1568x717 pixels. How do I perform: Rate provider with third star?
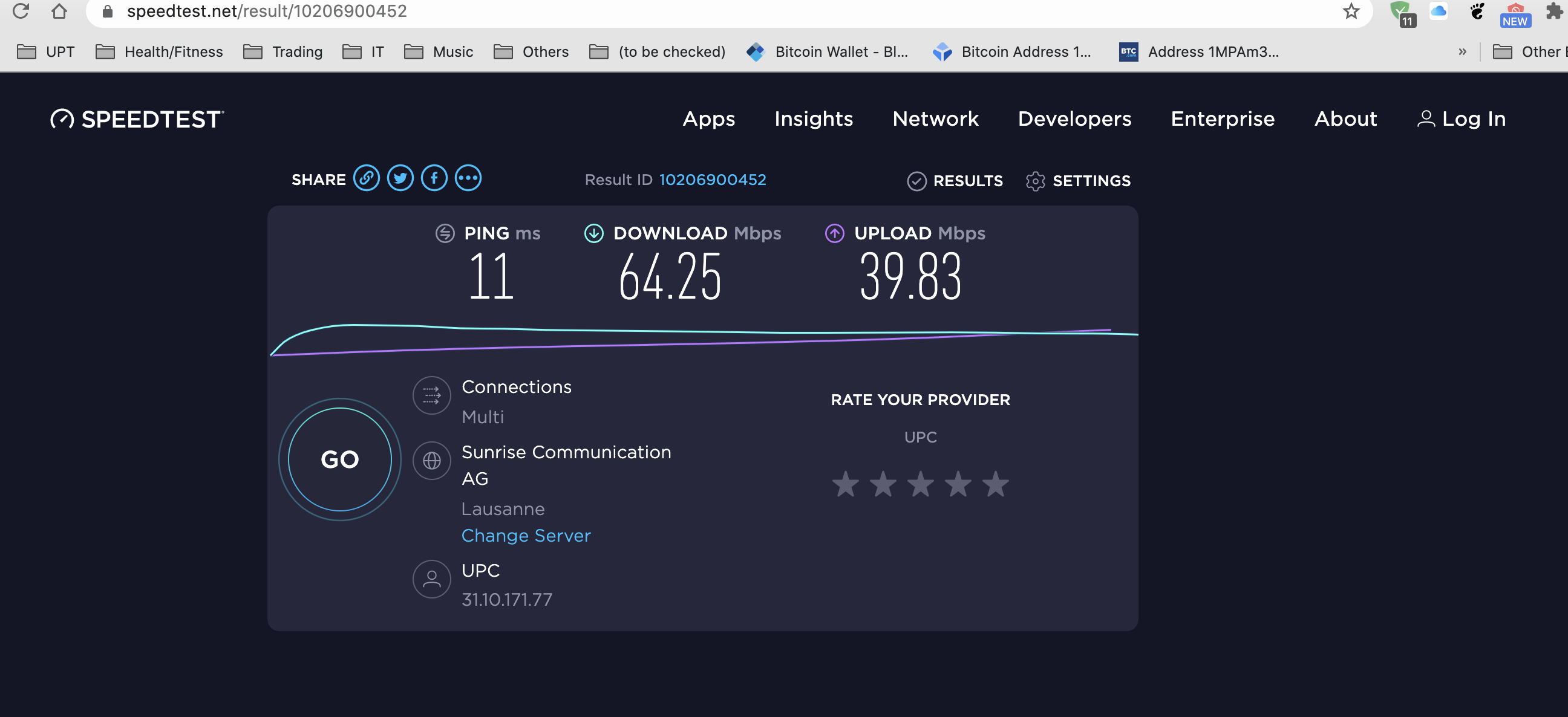920,485
